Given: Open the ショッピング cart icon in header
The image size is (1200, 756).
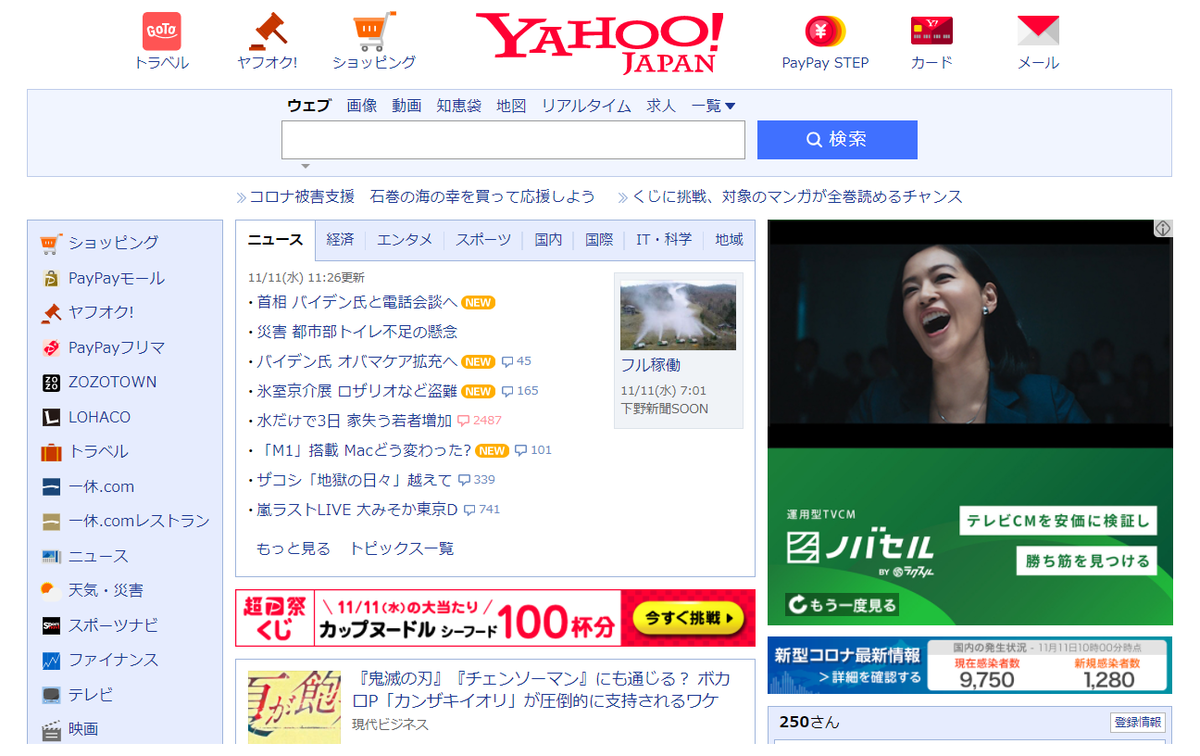Looking at the screenshot, I should coord(374,31).
